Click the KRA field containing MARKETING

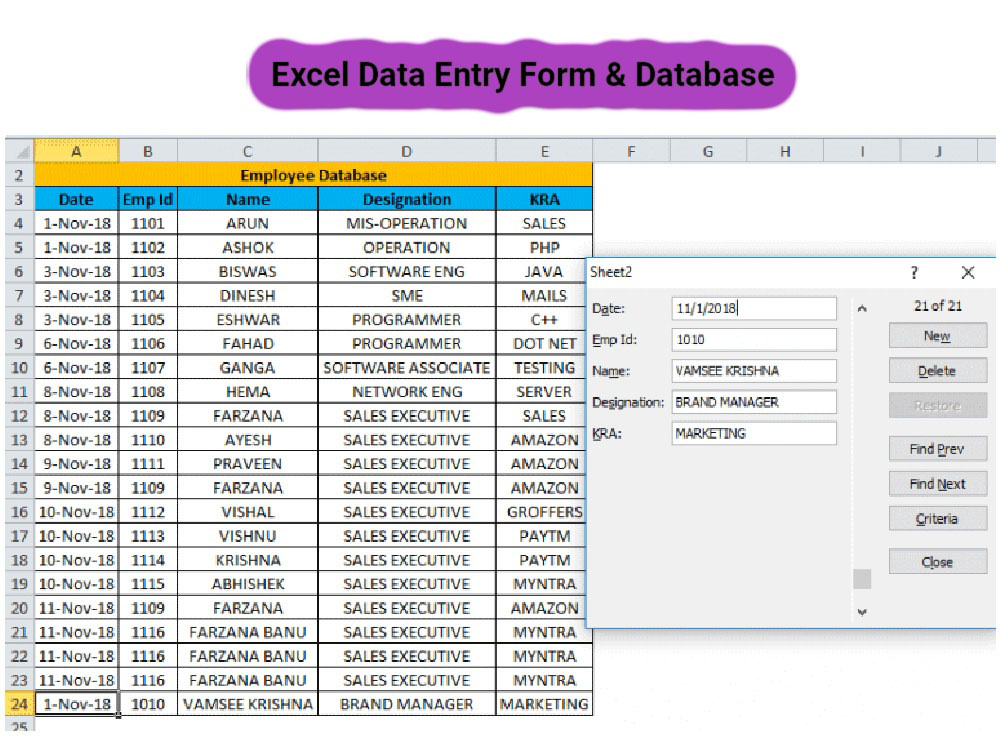click(x=754, y=434)
